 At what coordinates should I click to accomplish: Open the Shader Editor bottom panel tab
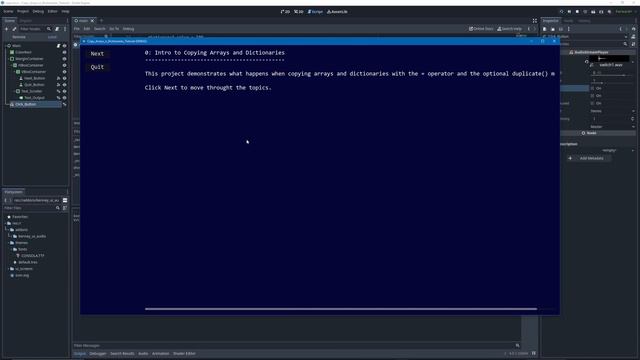coord(184,353)
